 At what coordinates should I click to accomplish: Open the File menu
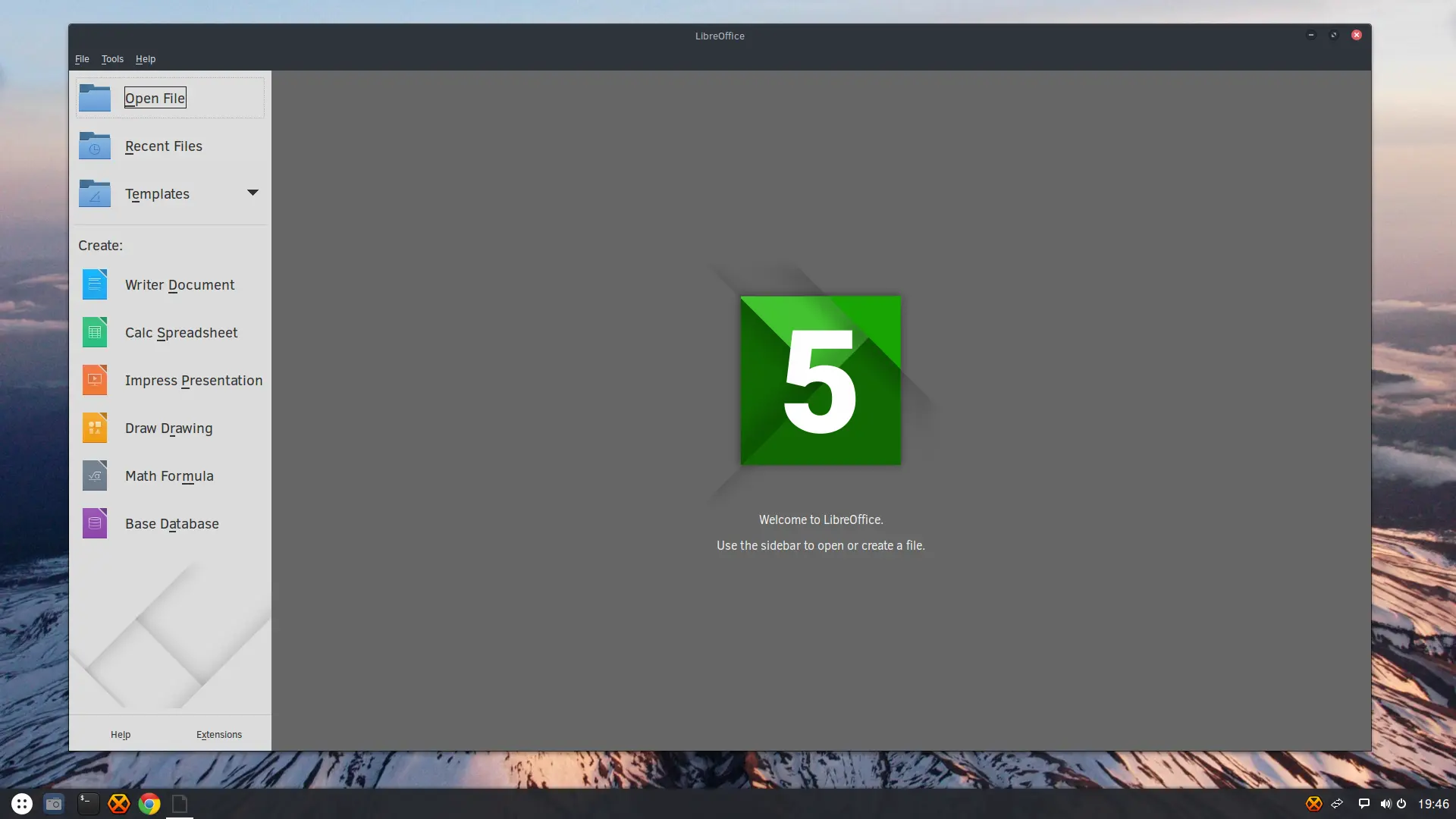tap(82, 59)
